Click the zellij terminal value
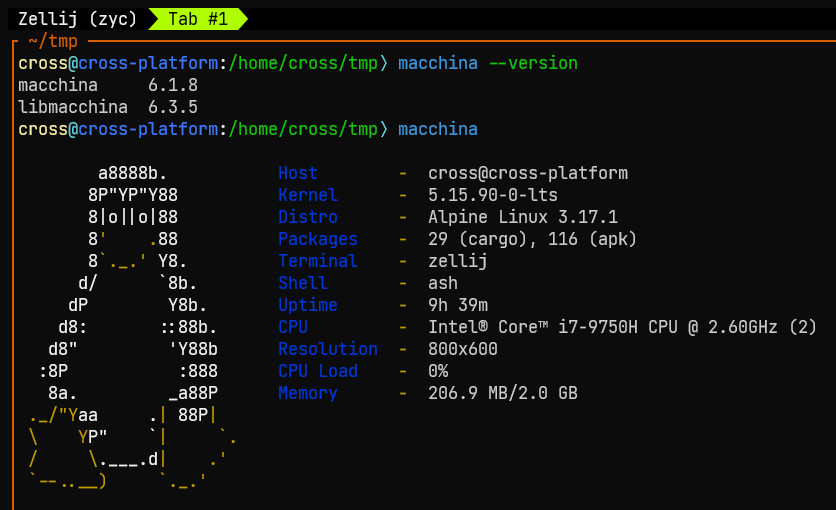This screenshot has height=510, width=836. point(457,261)
